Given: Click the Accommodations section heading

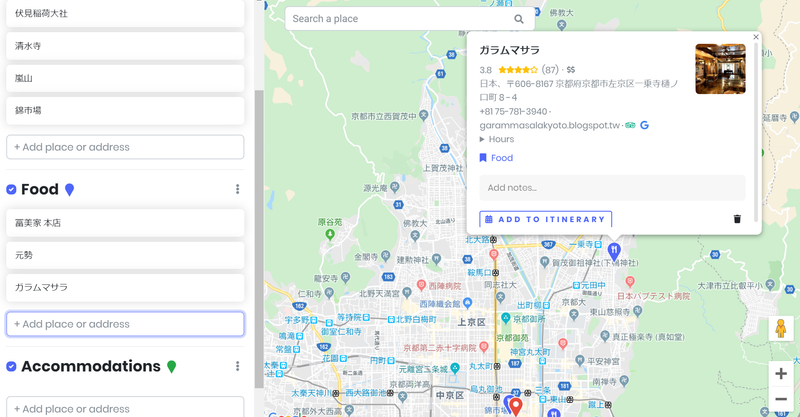Looking at the screenshot, I should tap(91, 366).
